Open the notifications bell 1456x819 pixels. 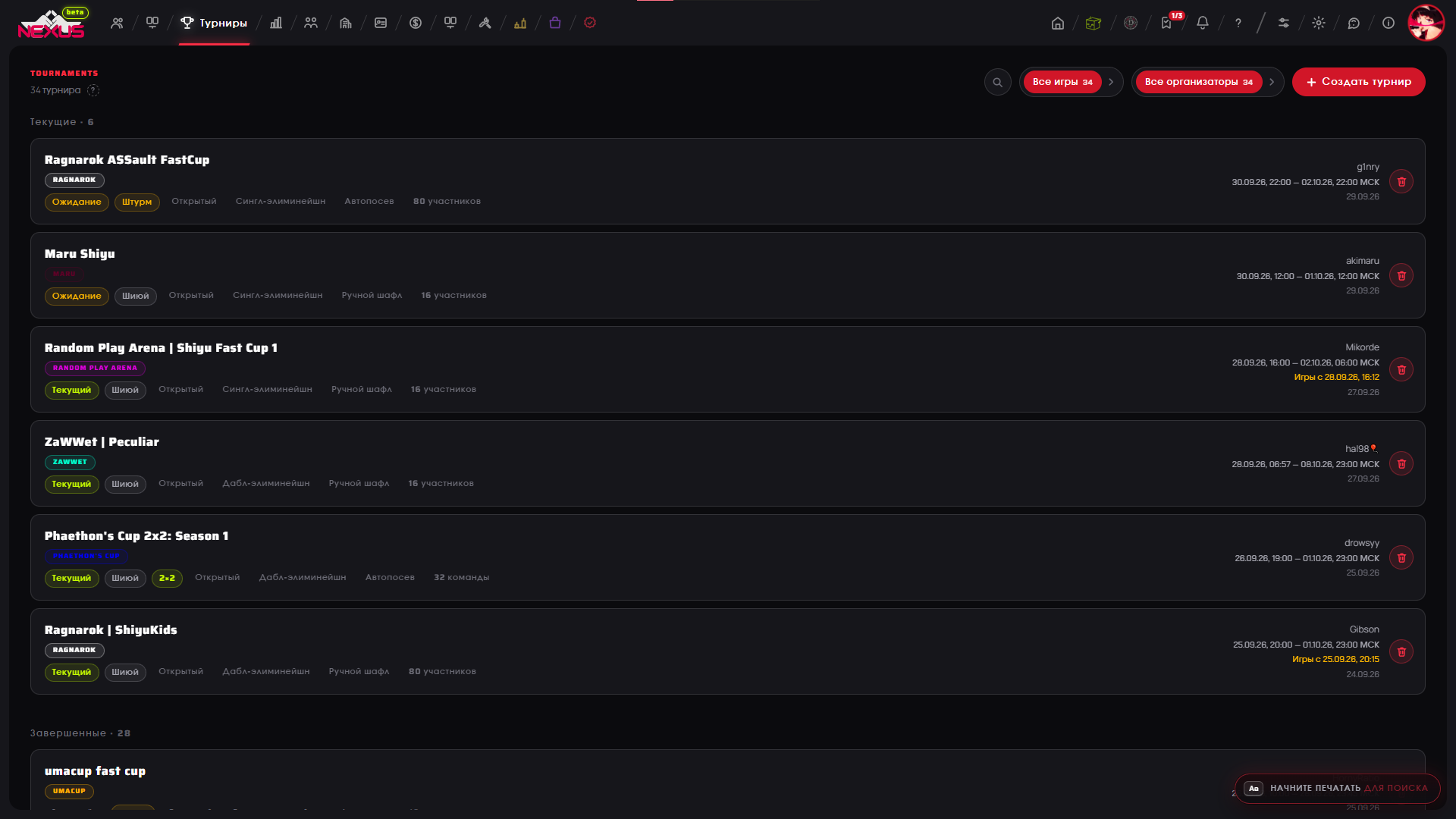pyautogui.click(x=1203, y=23)
